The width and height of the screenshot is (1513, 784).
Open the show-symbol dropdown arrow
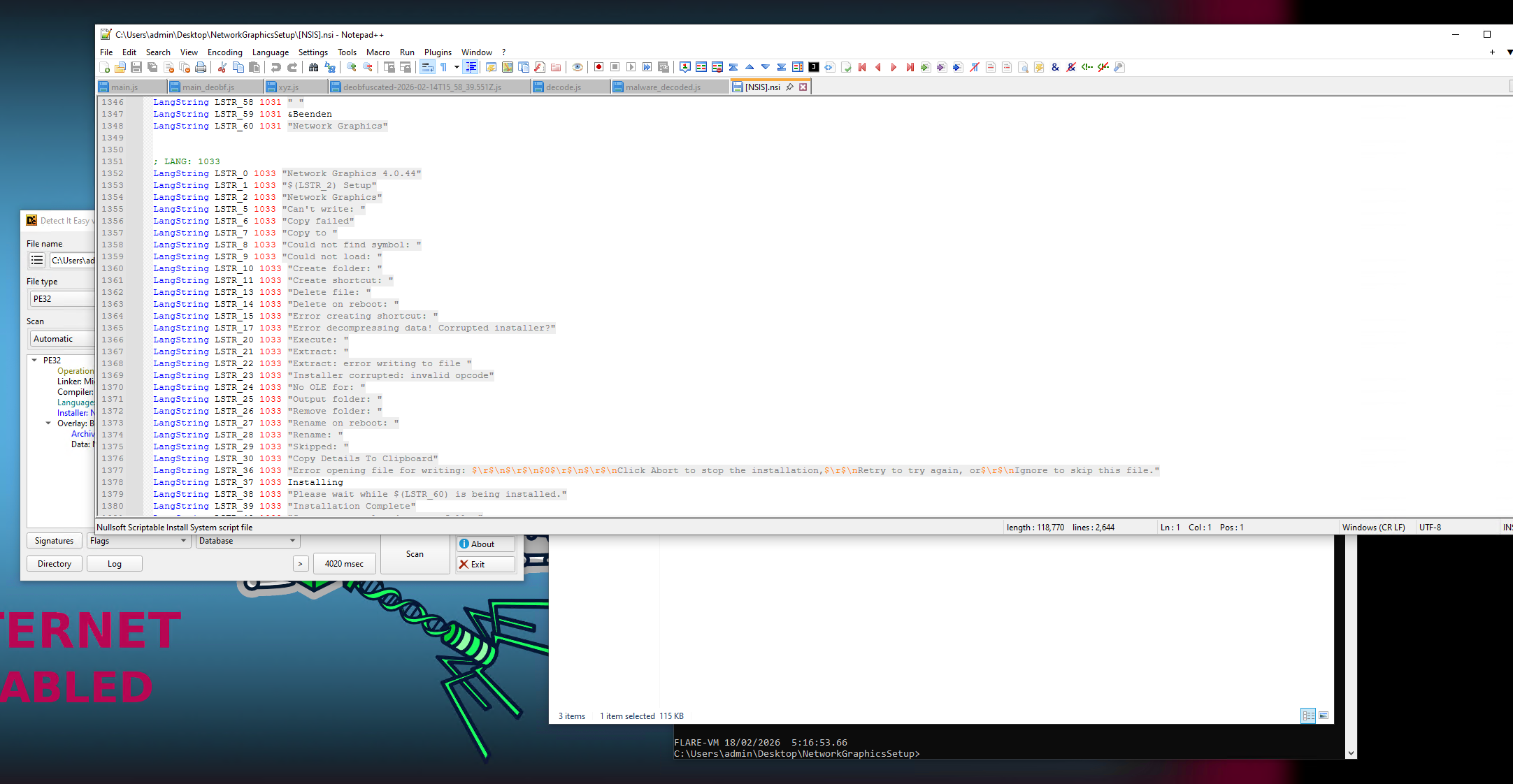coord(457,67)
